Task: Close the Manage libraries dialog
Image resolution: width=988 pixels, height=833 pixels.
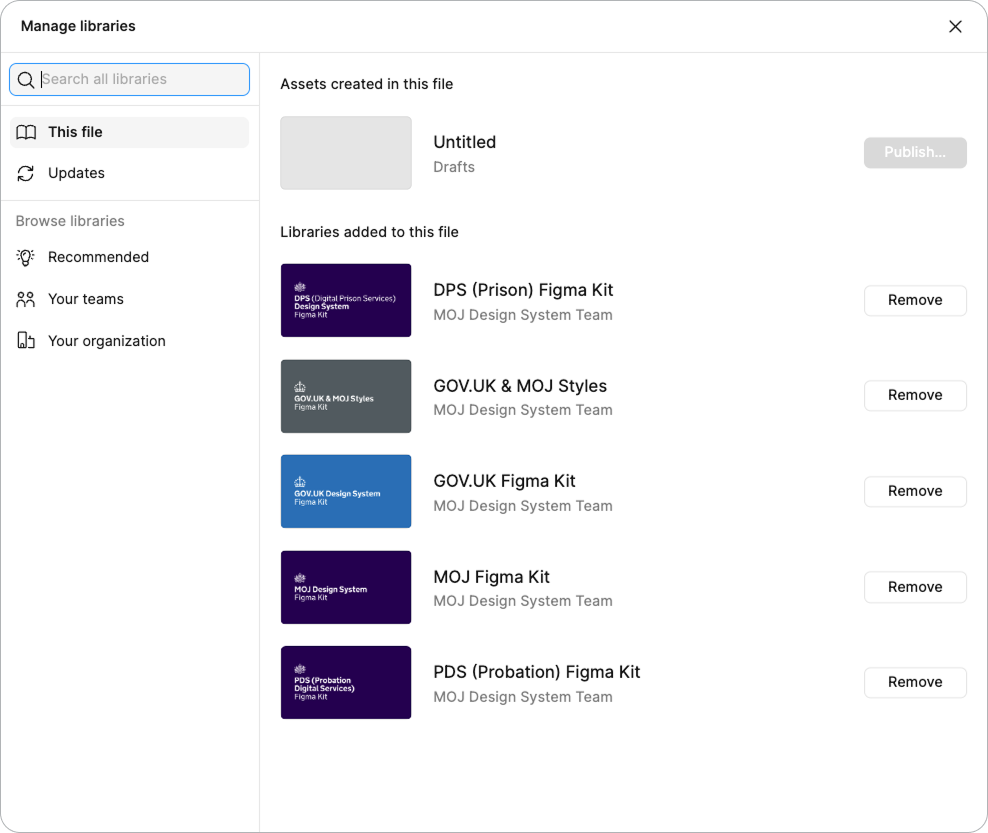Action: tap(955, 26)
